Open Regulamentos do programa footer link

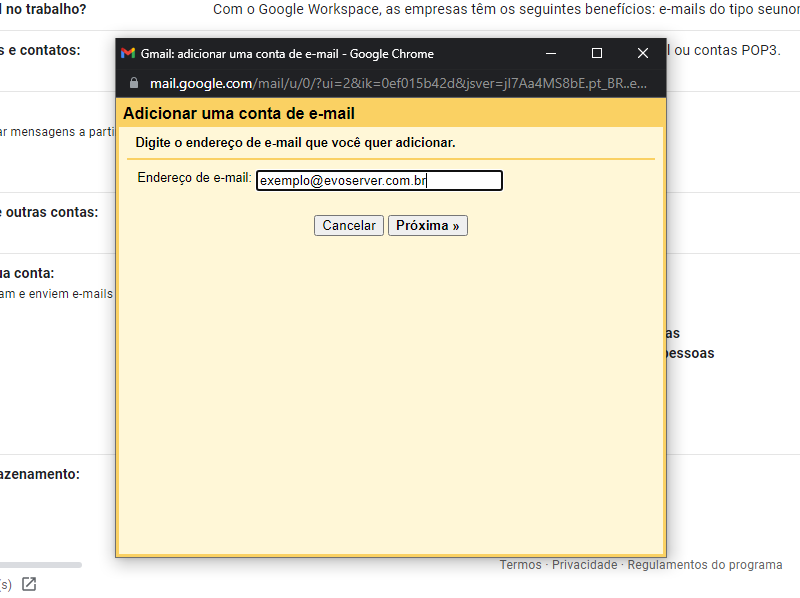[705, 565]
